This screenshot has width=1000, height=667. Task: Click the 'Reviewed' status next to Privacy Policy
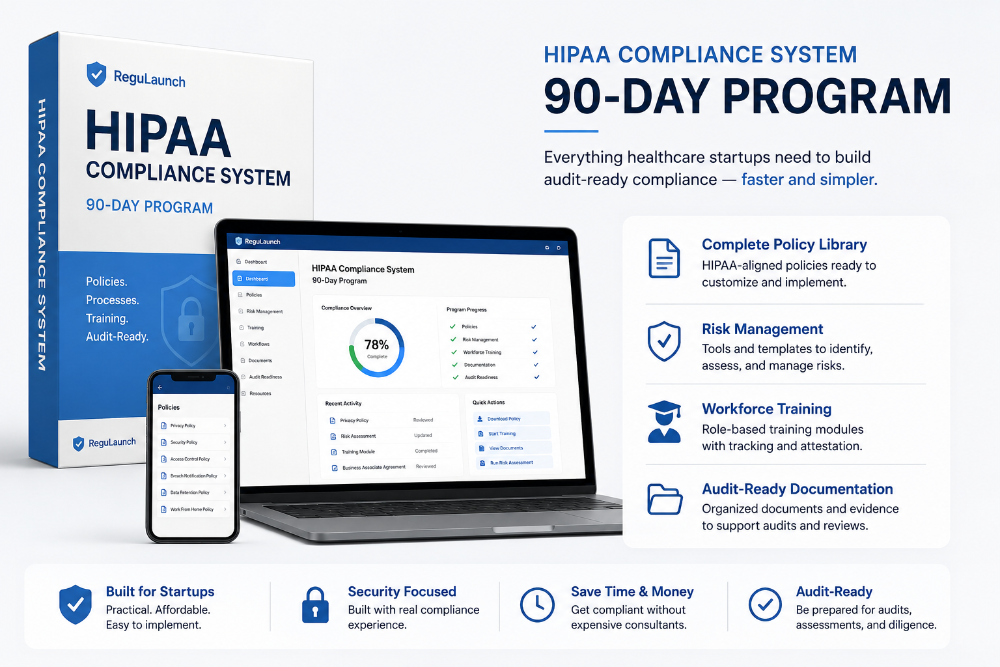[x=423, y=420]
